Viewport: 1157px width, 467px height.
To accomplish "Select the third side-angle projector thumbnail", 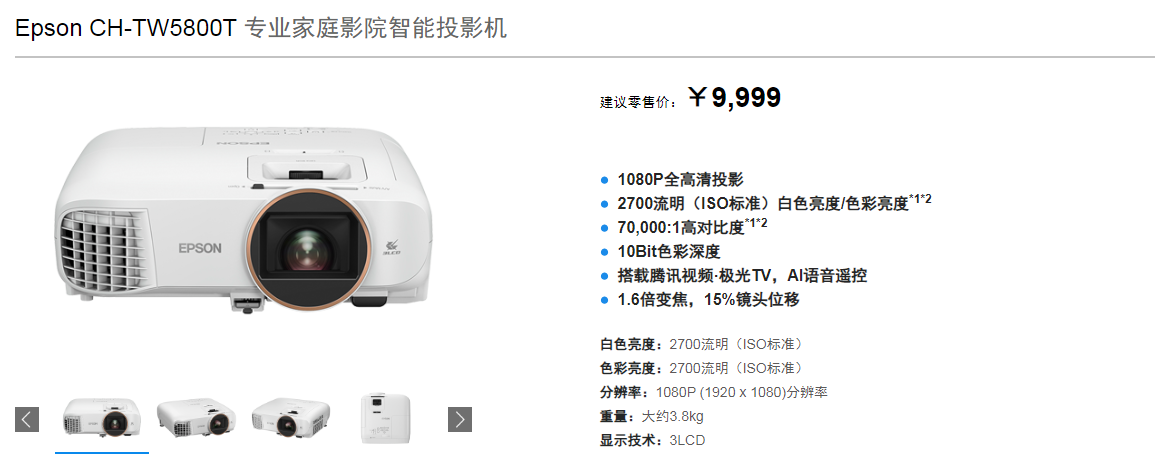I will click(x=290, y=418).
